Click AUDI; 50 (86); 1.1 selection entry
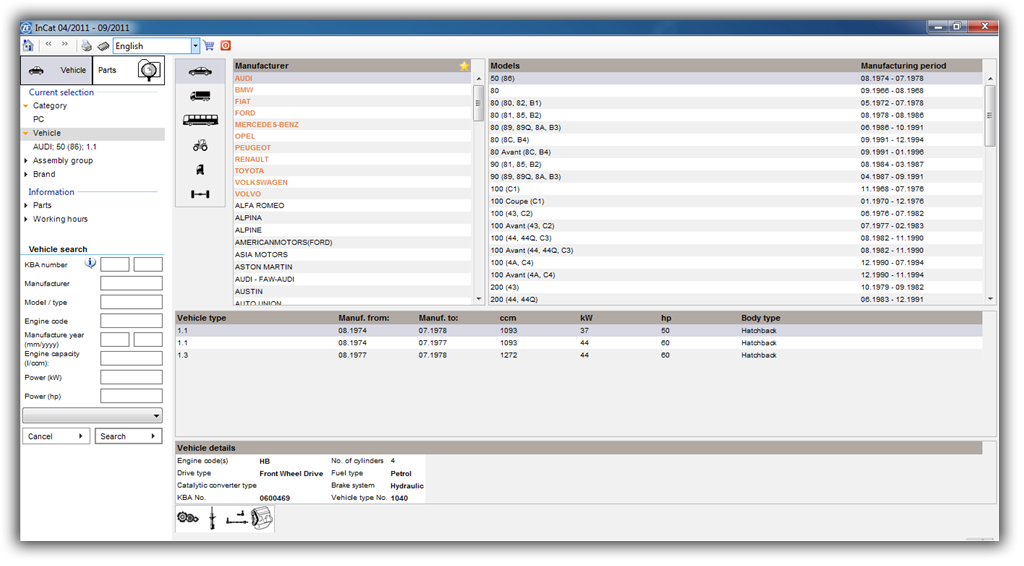Screen dimensions: 1024x566 pos(65,147)
